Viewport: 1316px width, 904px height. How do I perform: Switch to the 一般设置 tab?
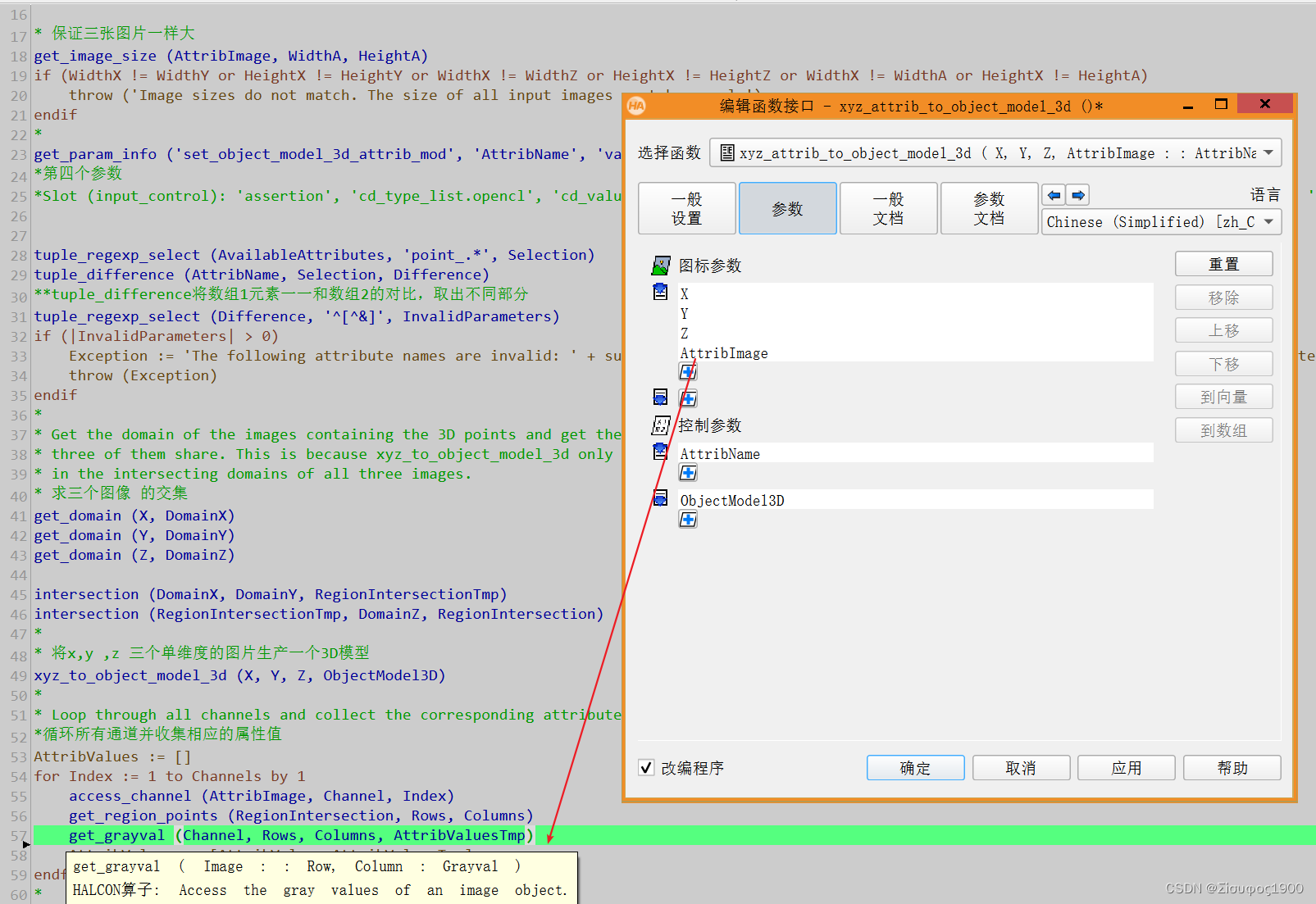pos(686,208)
